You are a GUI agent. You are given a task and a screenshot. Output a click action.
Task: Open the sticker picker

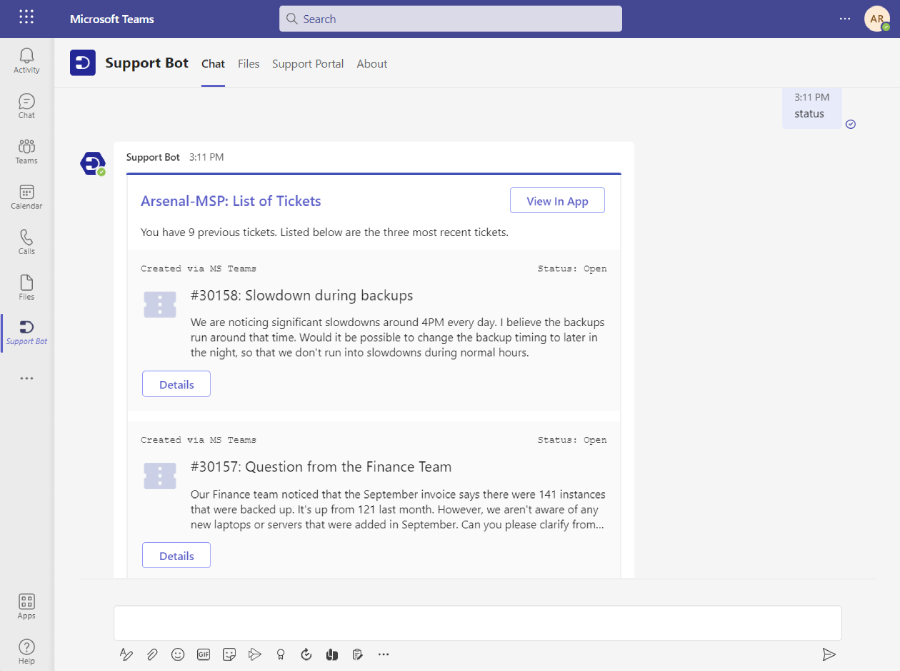(x=229, y=654)
